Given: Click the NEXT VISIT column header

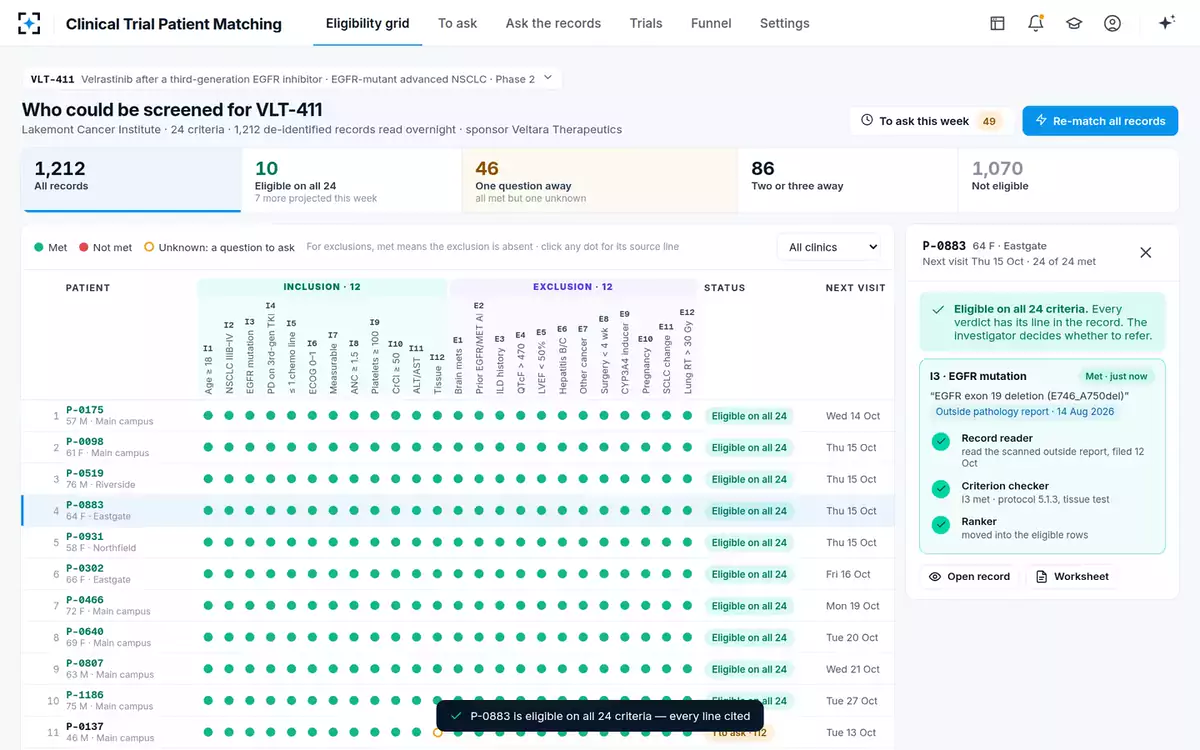Looking at the screenshot, I should pos(855,288).
